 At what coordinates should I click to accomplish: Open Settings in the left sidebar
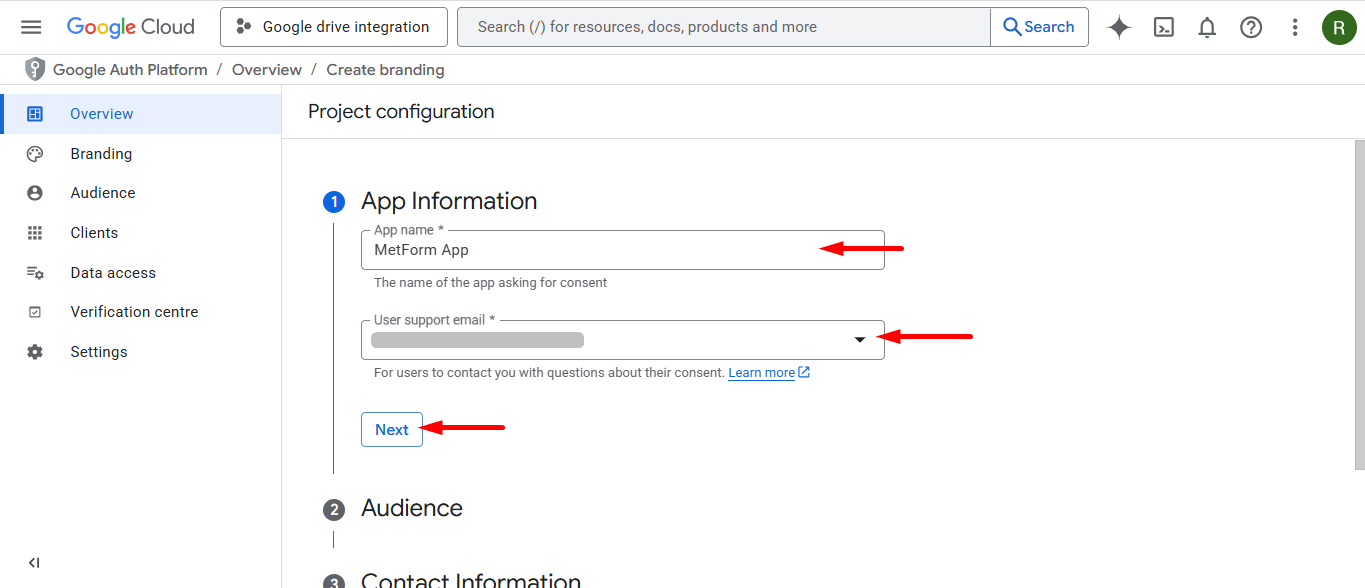[x=99, y=351]
